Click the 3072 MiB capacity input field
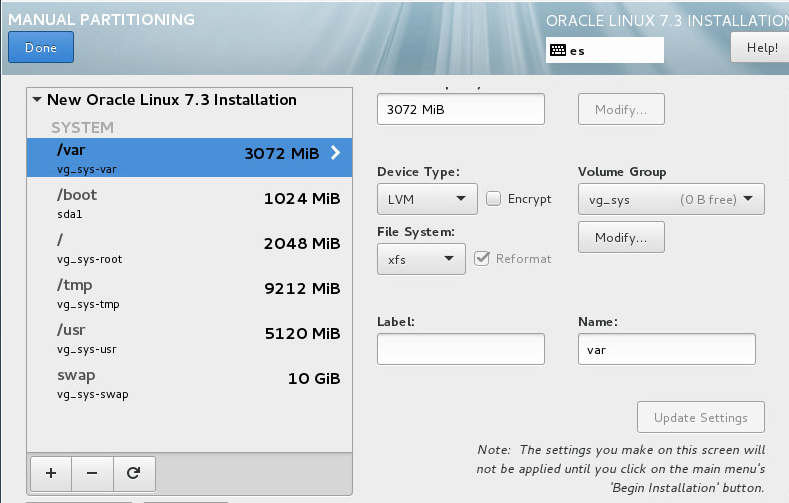This screenshot has height=503, width=789. click(x=460, y=109)
